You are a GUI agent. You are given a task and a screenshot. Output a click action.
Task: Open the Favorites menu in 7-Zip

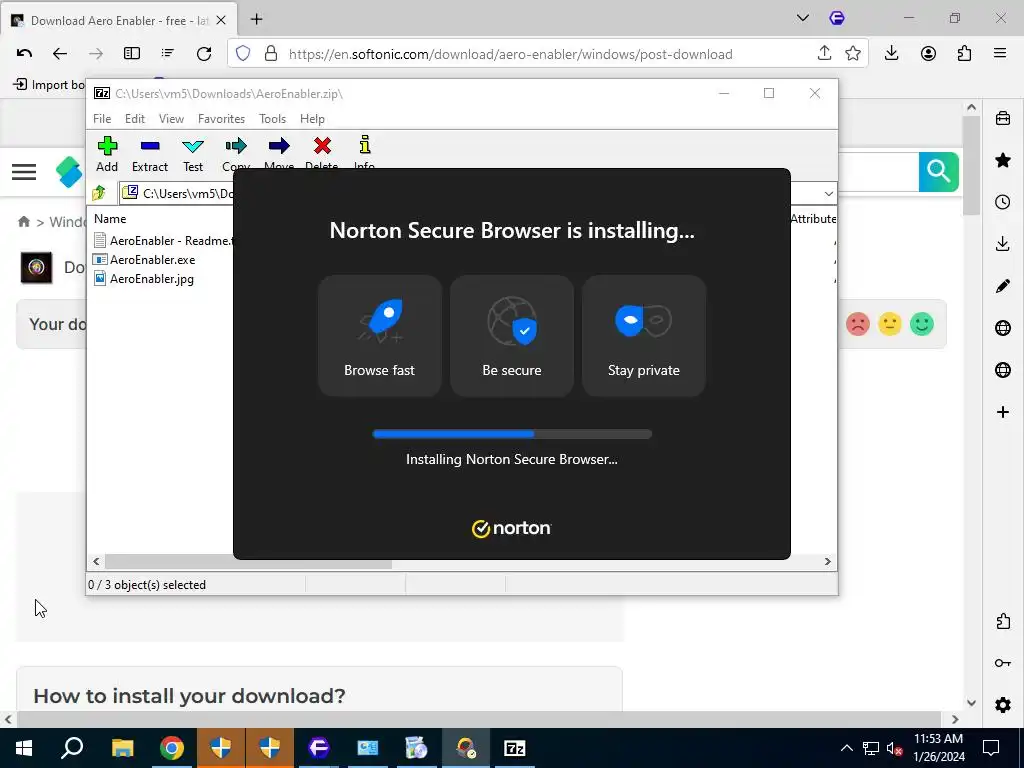click(221, 119)
